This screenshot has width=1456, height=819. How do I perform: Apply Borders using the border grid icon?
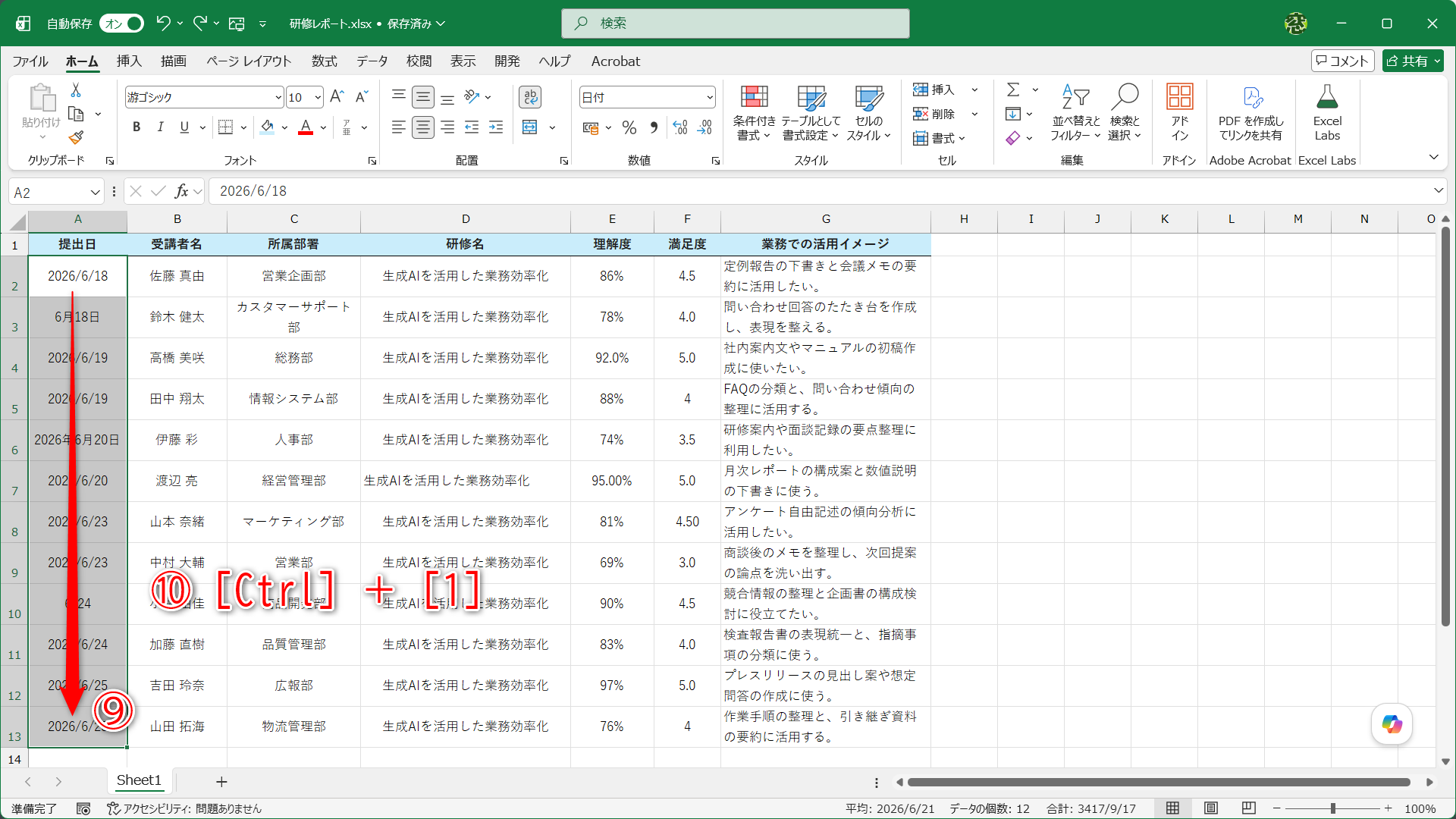pos(225,127)
